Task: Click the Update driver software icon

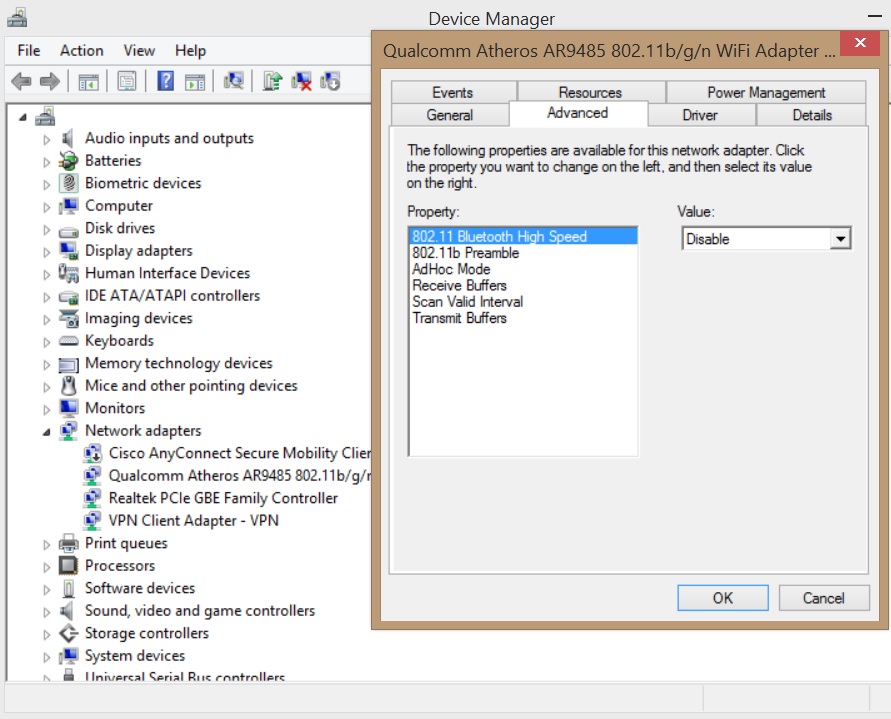Action: [x=272, y=81]
